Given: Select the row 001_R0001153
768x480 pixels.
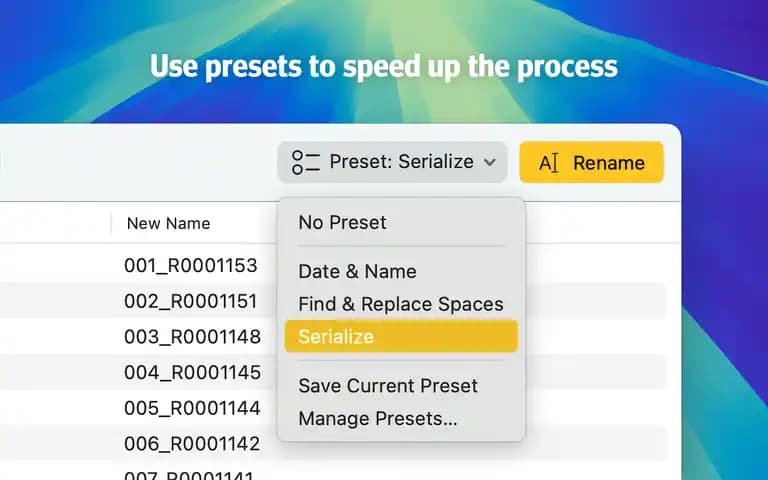Looking at the screenshot, I should click(x=191, y=265).
